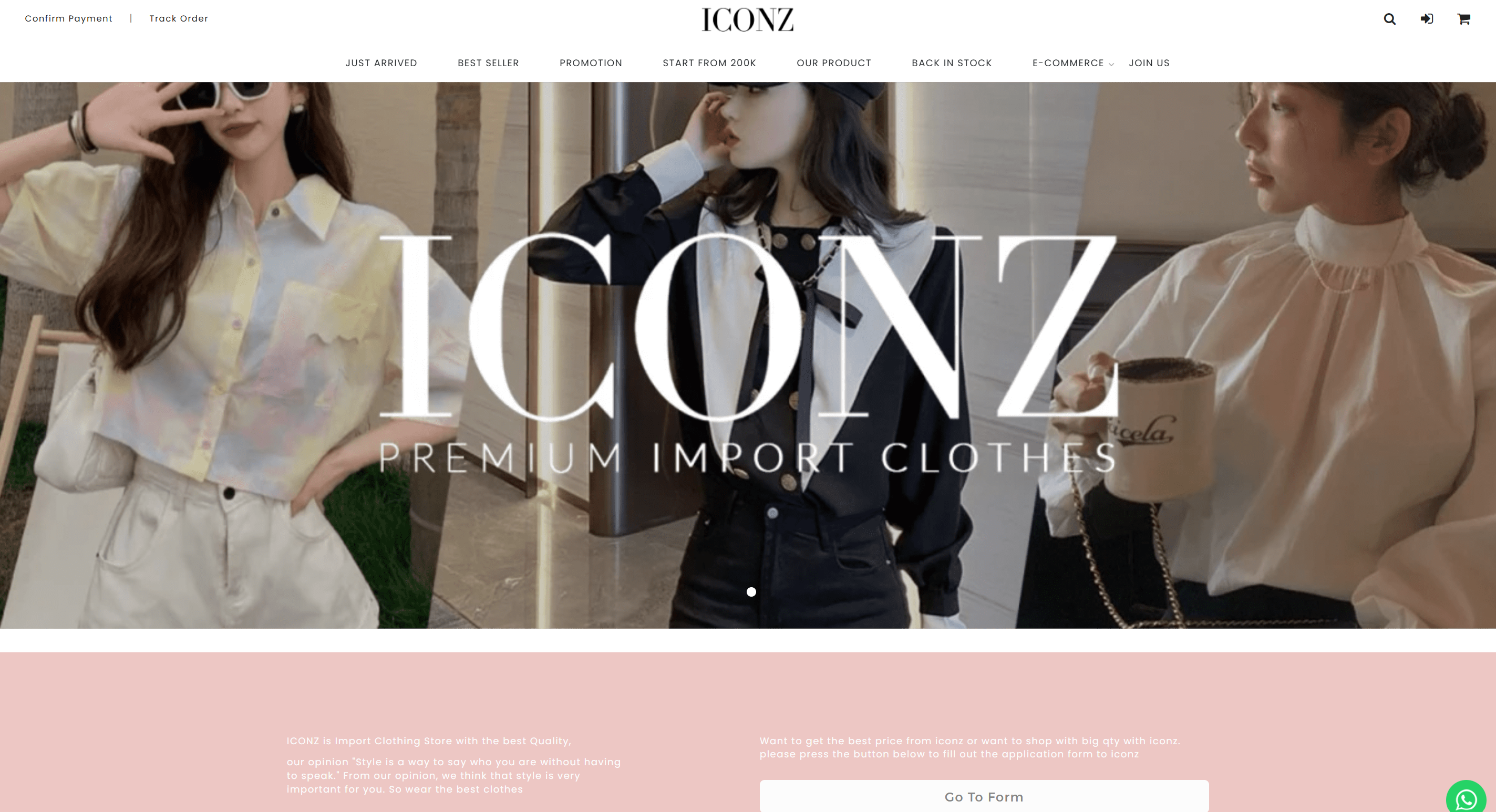This screenshot has height=812, width=1496.
Task: Expand the E-COMMERCE dropdown chevron
Action: tap(1111, 65)
